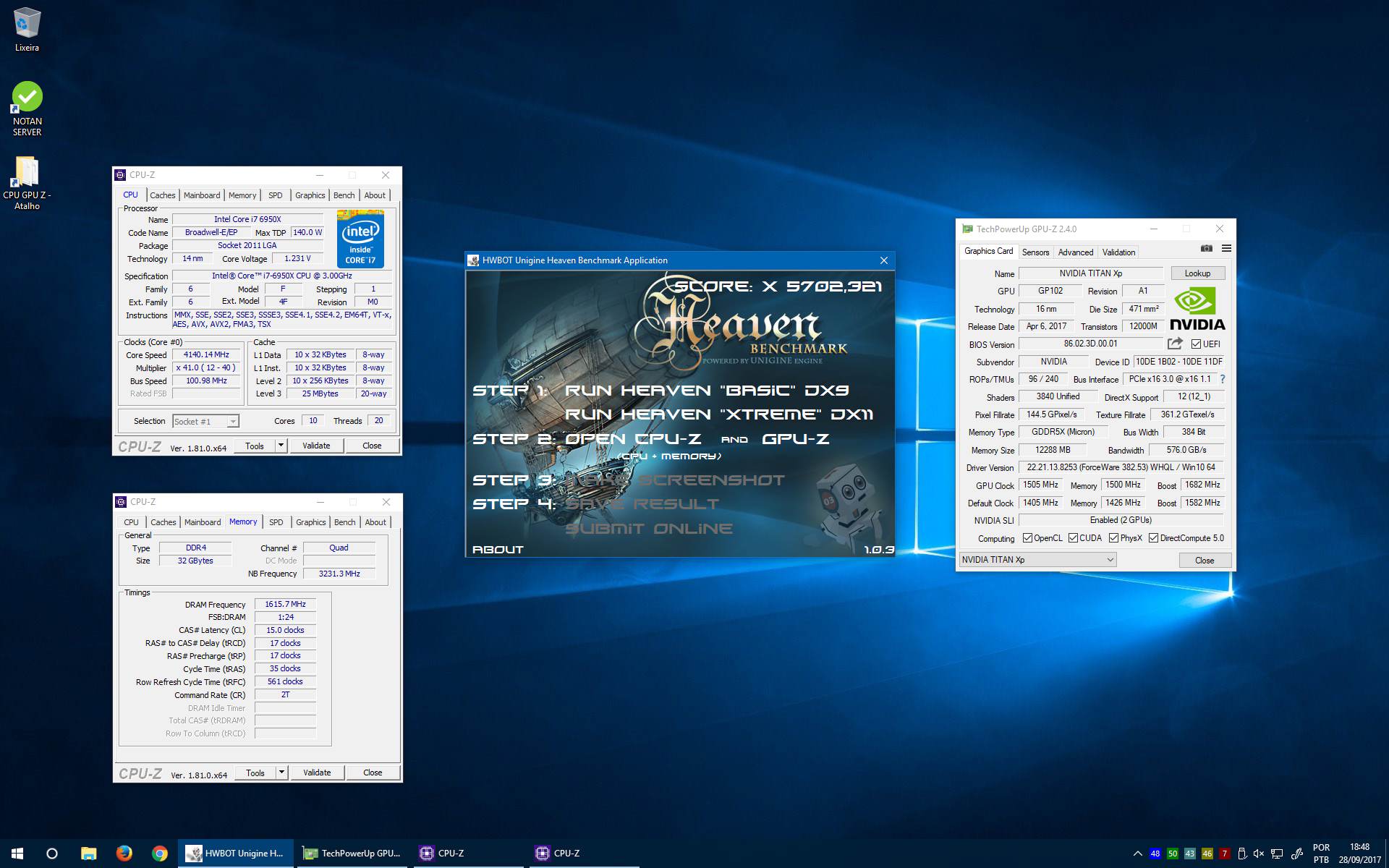Click the muted volume tray icon
Viewport: 1389px width, 868px height.
tap(1259, 854)
